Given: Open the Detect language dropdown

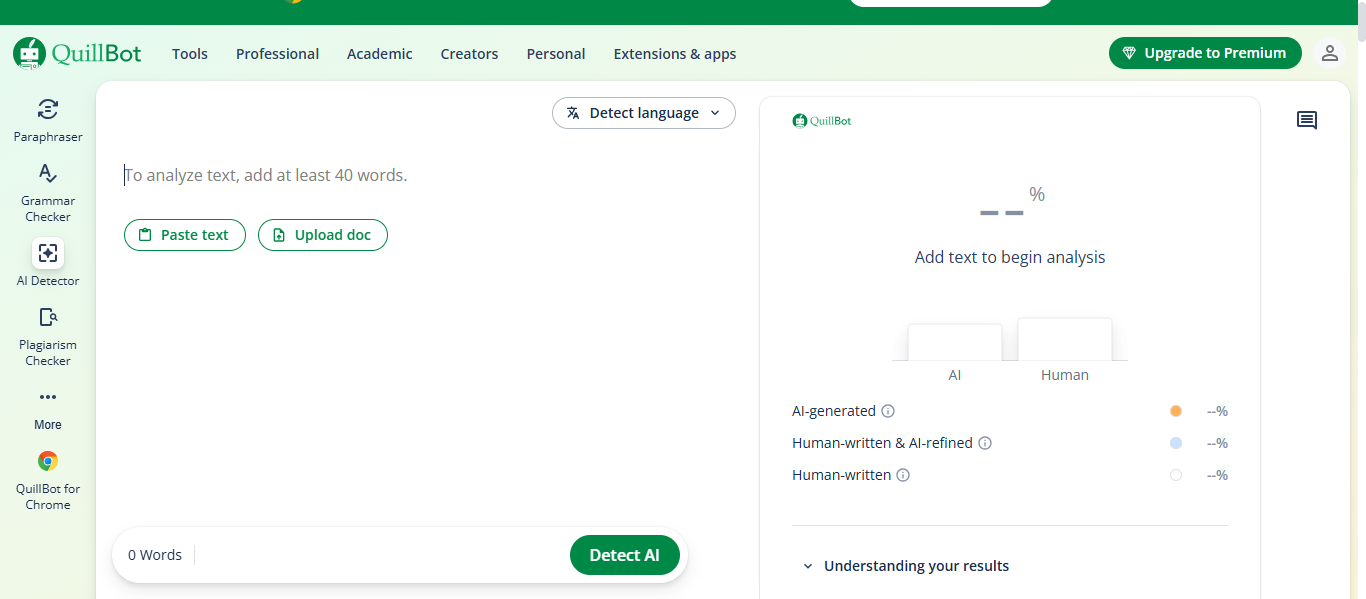Looking at the screenshot, I should tap(643, 113).
